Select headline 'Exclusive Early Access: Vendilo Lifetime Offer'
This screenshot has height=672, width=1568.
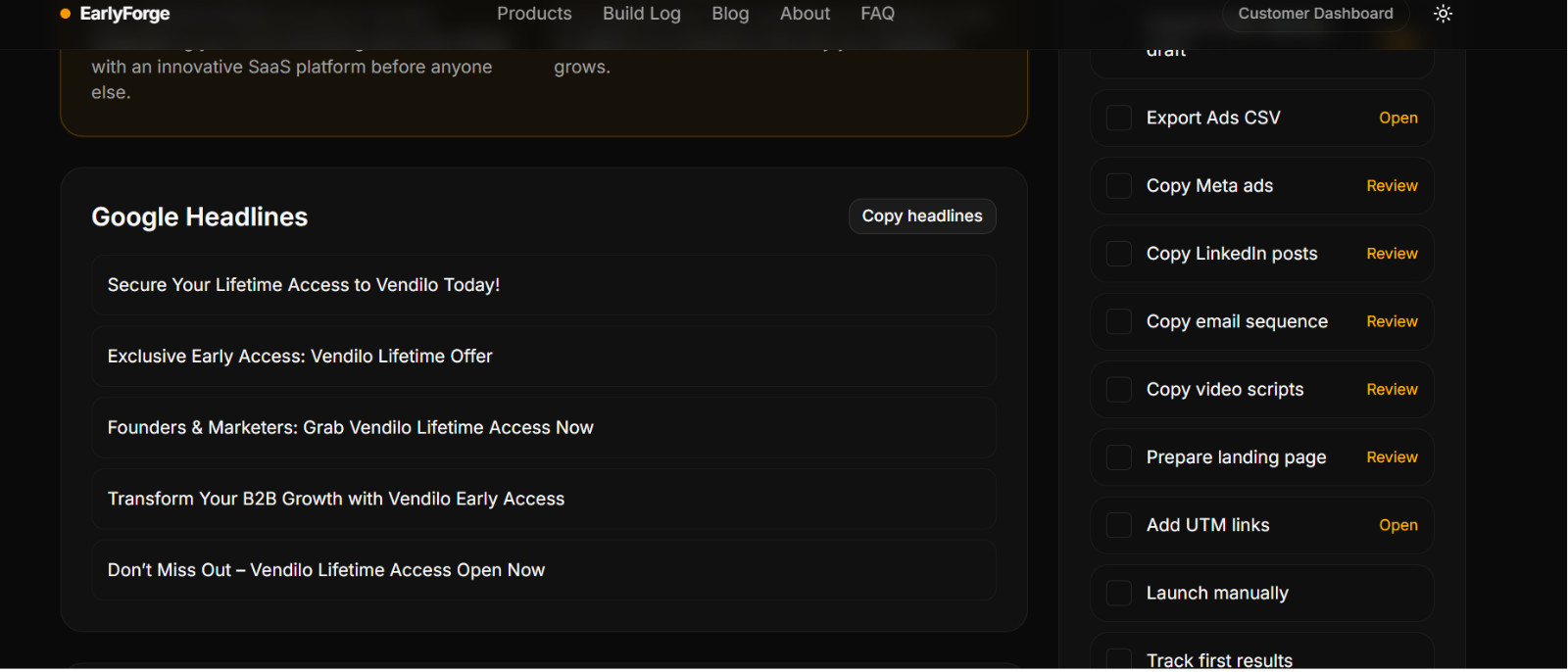pos(544,357)
